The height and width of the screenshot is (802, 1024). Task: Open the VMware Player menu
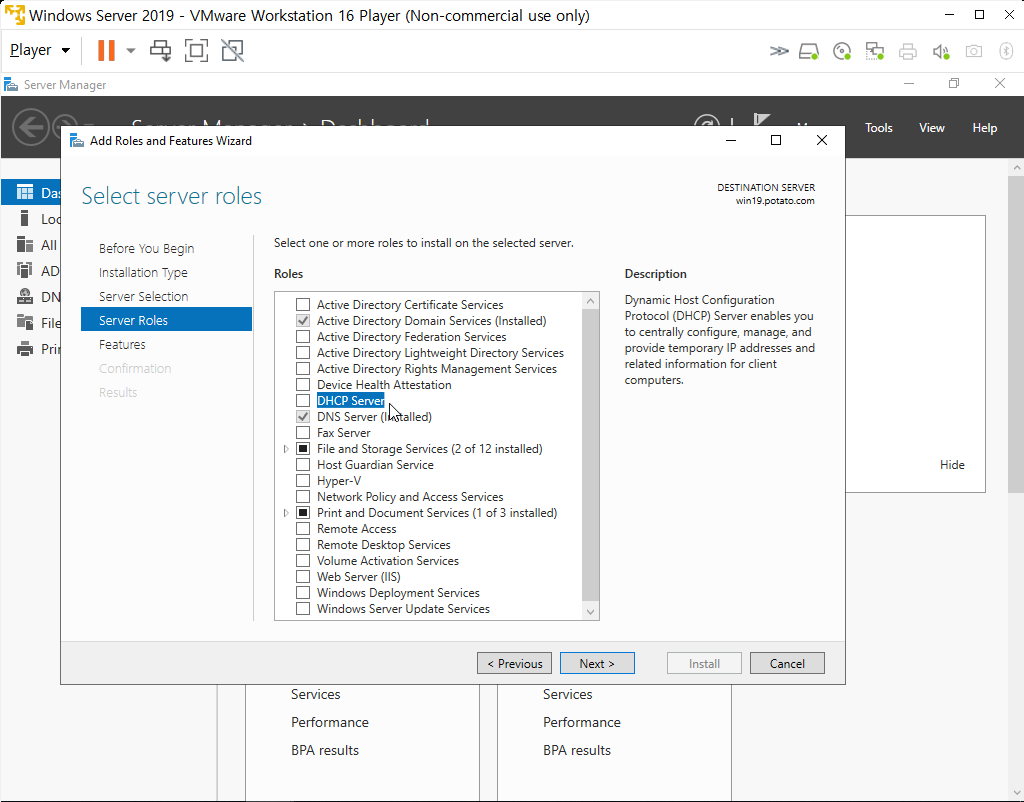pyautogui.click(x=40, y=50)
